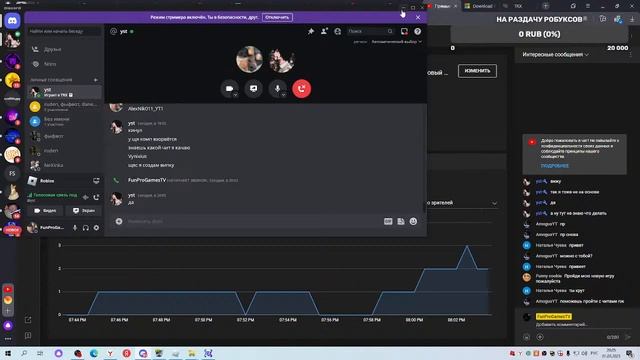640x360 pixels.
Task: Open microphone options arrow beside the mic button
Action: pyautogui.click(x=284, y=95)
